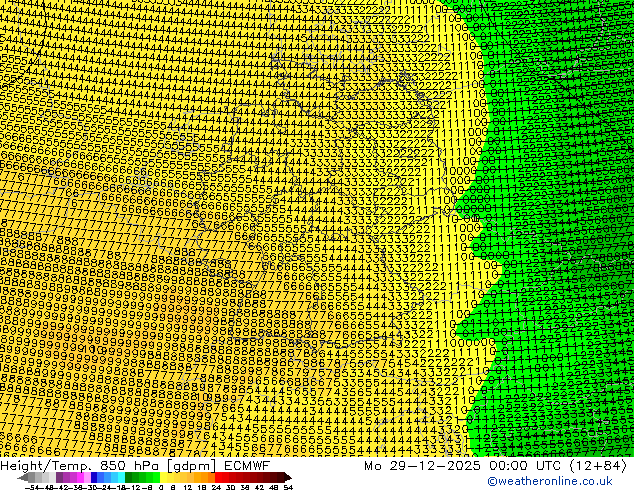Screen dimensions: 634x490
Task: Click the '12' positive legend scale value
Action: [x=187, y=488]
